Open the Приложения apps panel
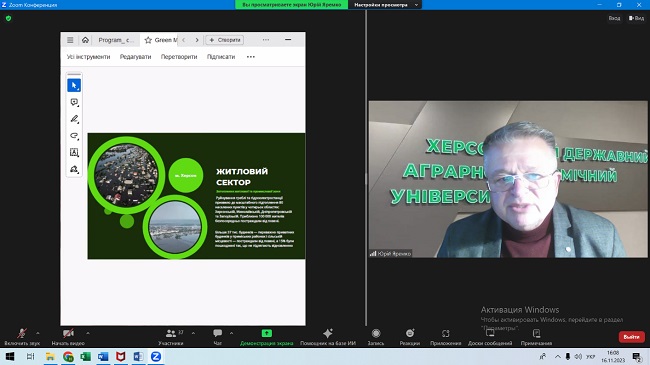The height and width of the screenshot is (365, 650). tap(446, 336)
